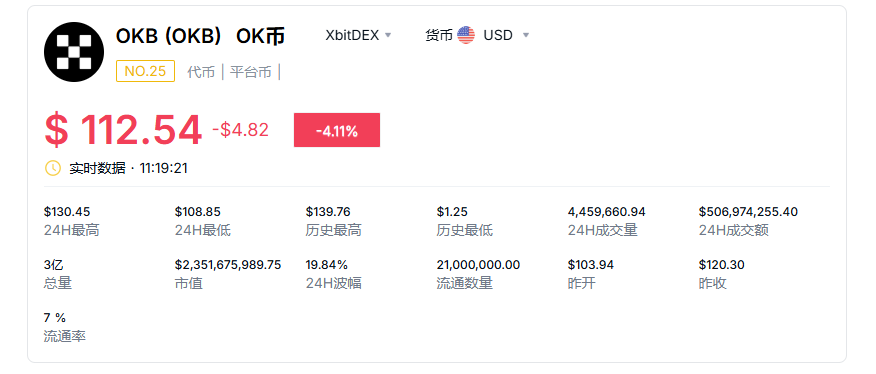Viewport: 876px width, 374px height.
Task: Click the US flag currency icon
Action: point(465,35)
